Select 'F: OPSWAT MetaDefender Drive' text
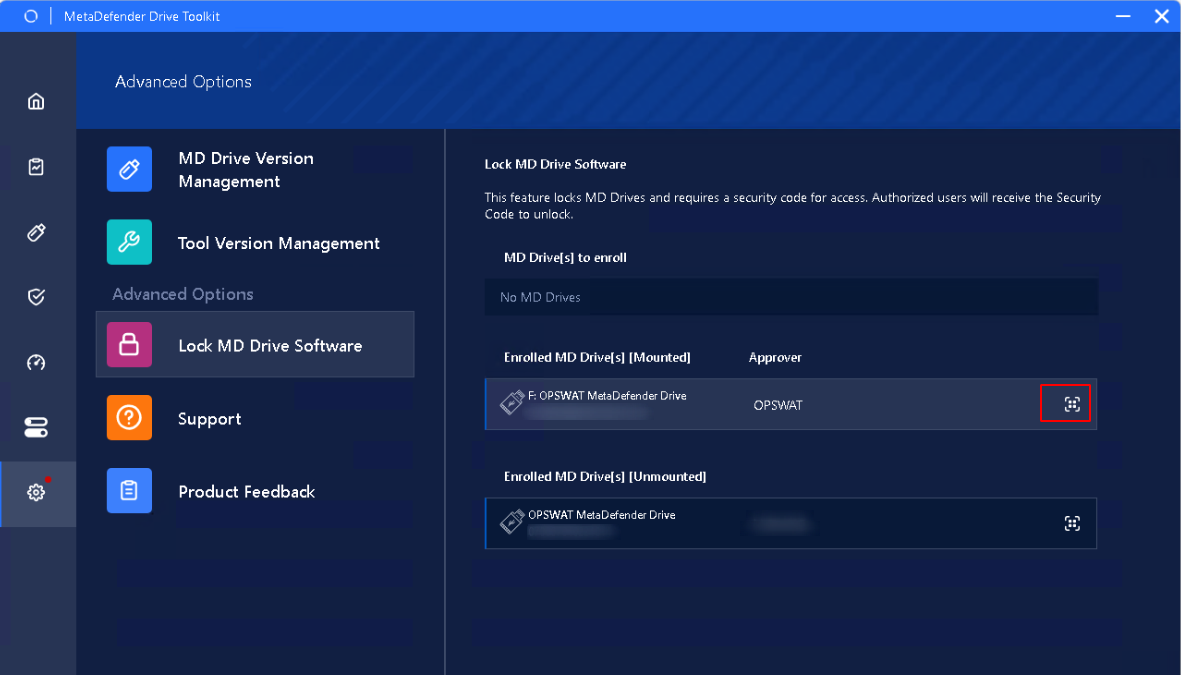Screen dimensions: 1181x675 pos(607,396)
